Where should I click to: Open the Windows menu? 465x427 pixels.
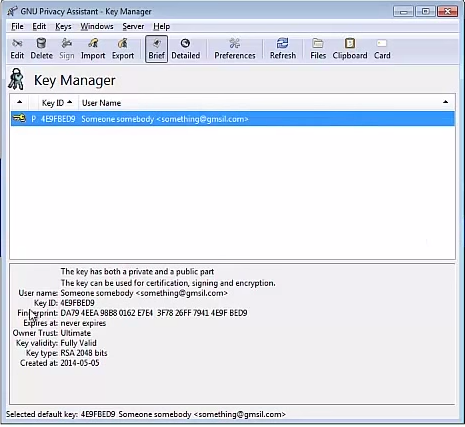[97, 26]
